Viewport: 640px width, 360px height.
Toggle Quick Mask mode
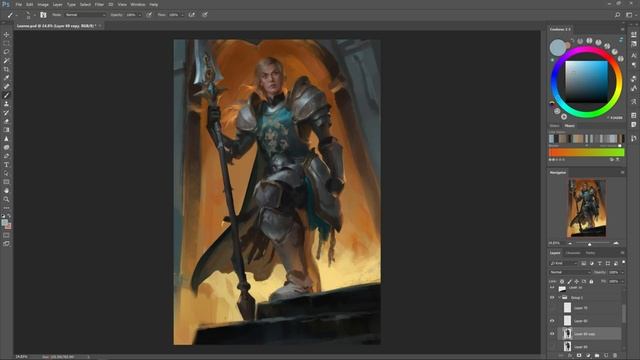[x=6, y=235]
